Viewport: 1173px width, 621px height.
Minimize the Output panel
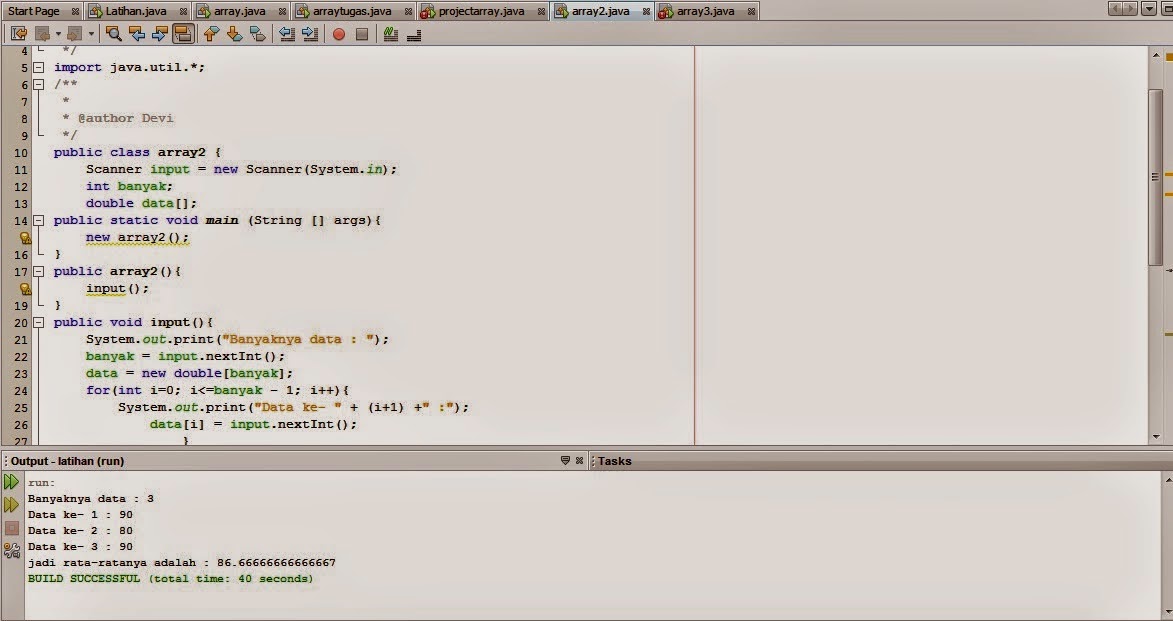565,461
